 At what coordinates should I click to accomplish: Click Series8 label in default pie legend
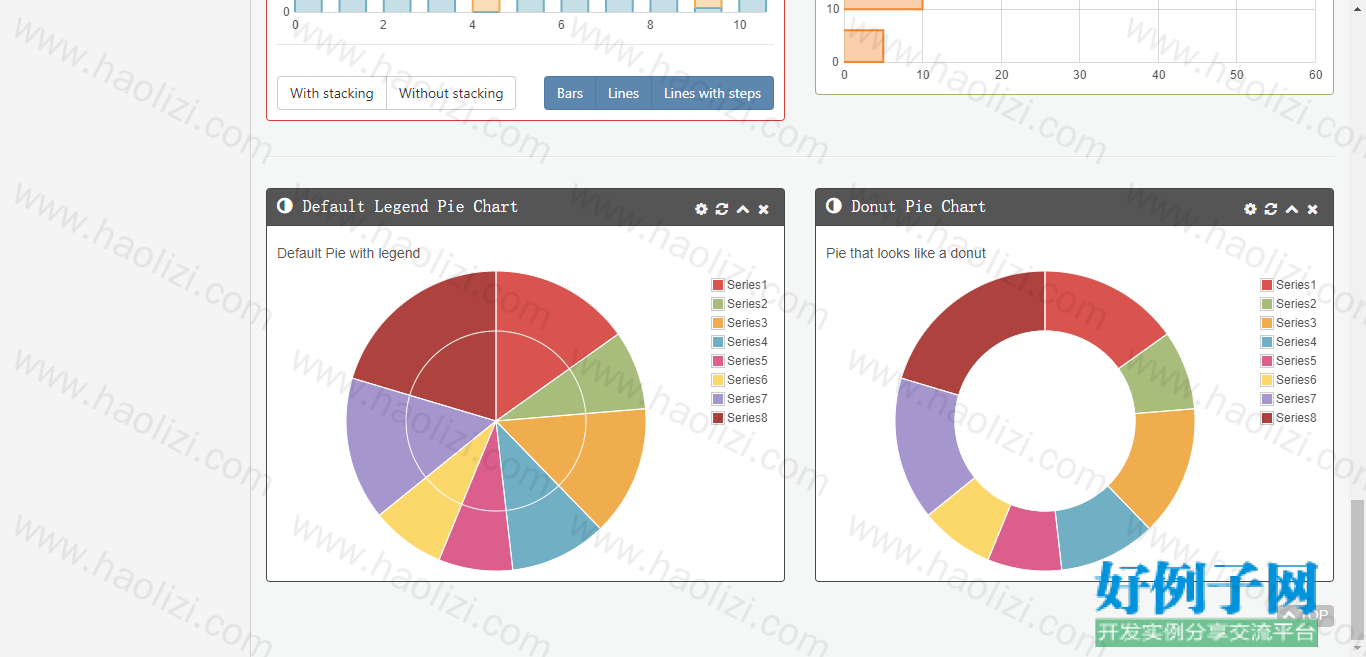coord(747,418)
